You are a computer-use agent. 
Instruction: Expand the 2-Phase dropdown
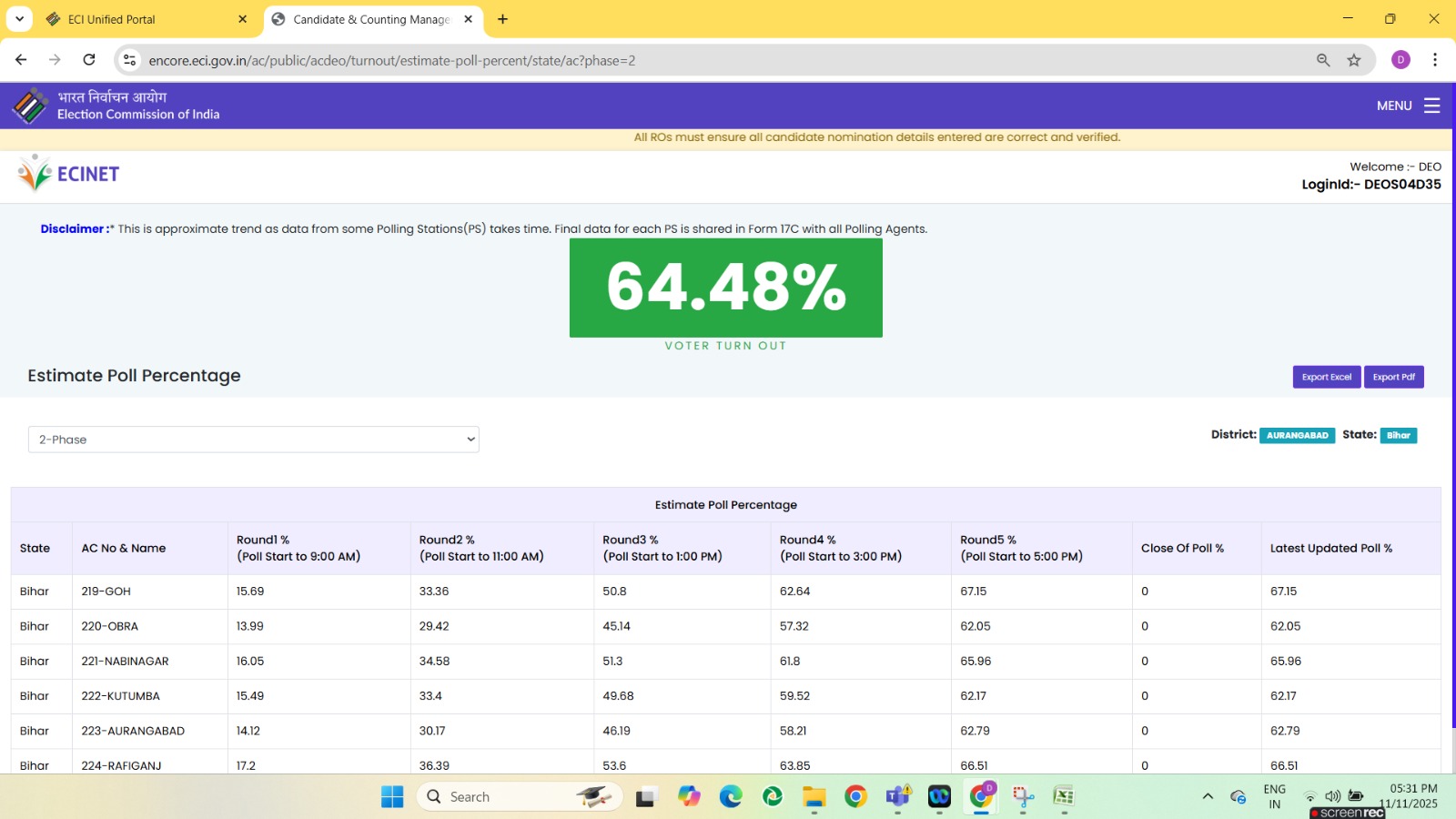point(253,440)
